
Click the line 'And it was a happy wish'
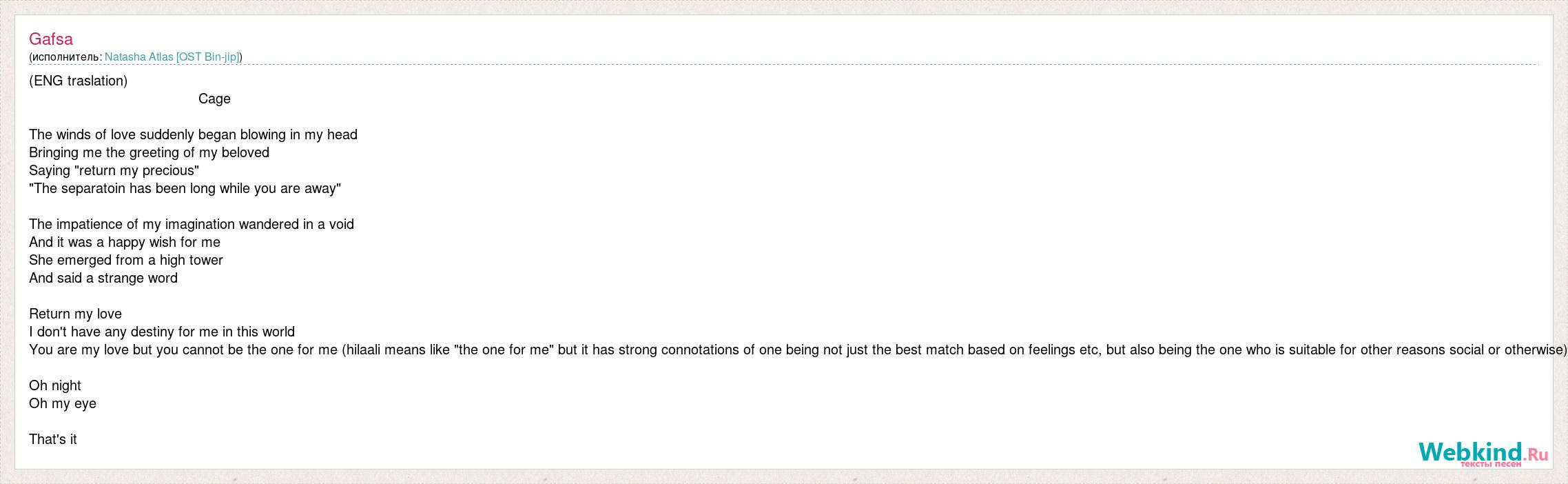click(x=125, y=243)
